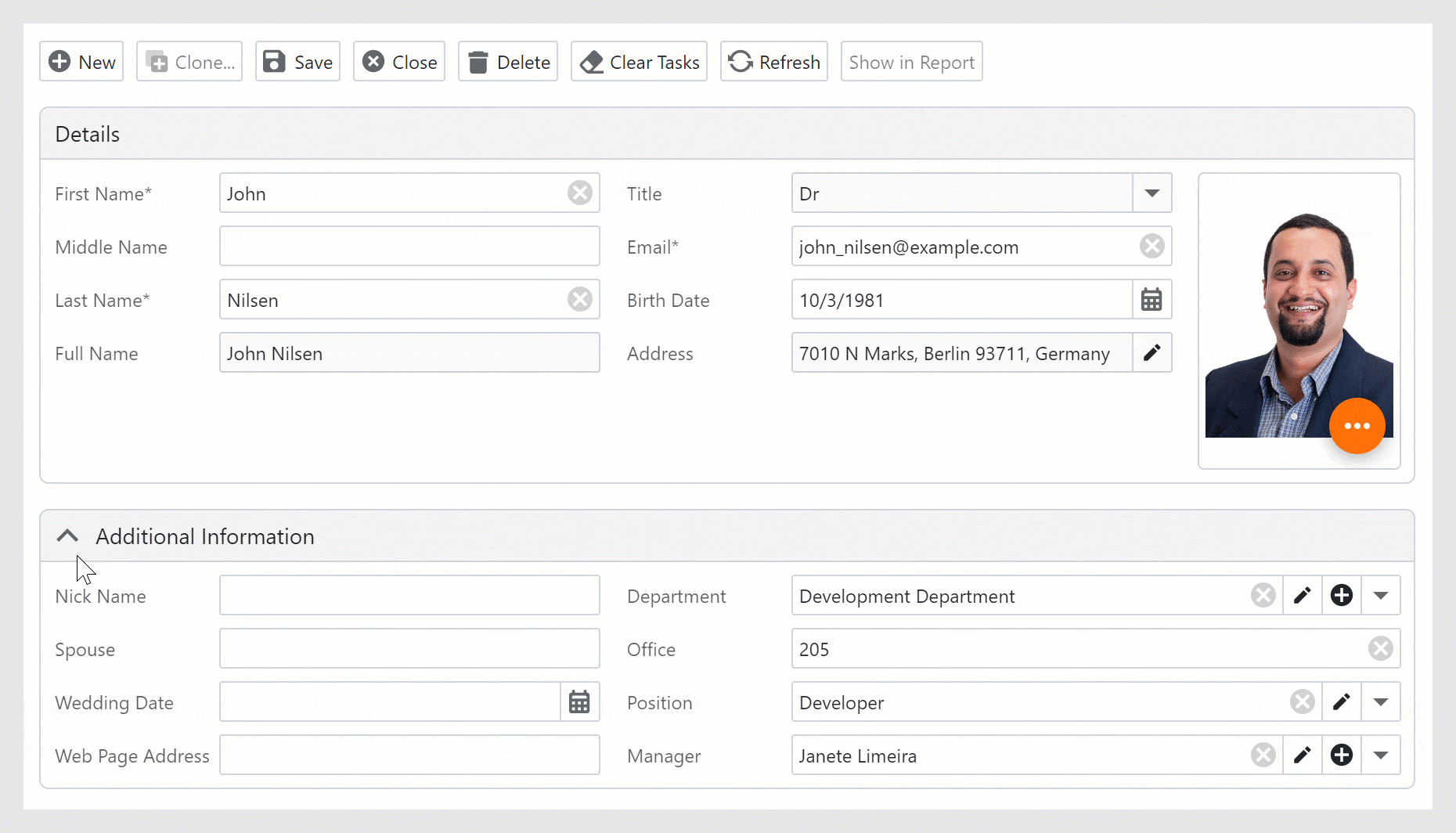Delete this contact
The width and height of the screenshot is (1456, 833).
507,61
